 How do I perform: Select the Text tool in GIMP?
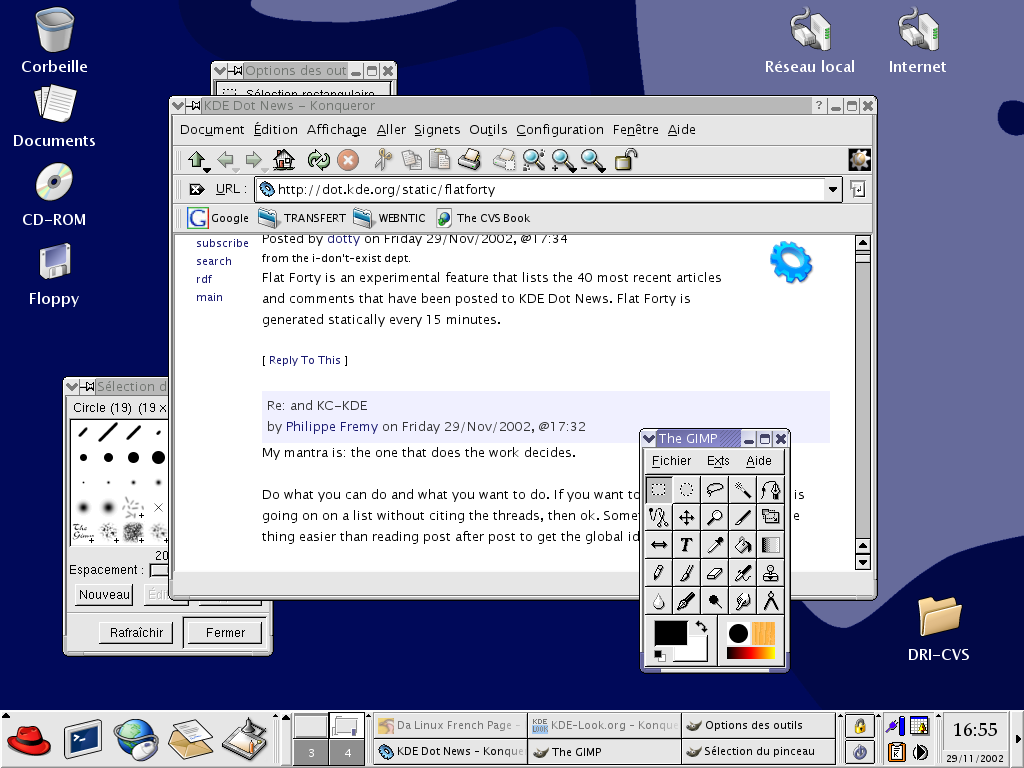pyautogui.click(x=686, y=545)
